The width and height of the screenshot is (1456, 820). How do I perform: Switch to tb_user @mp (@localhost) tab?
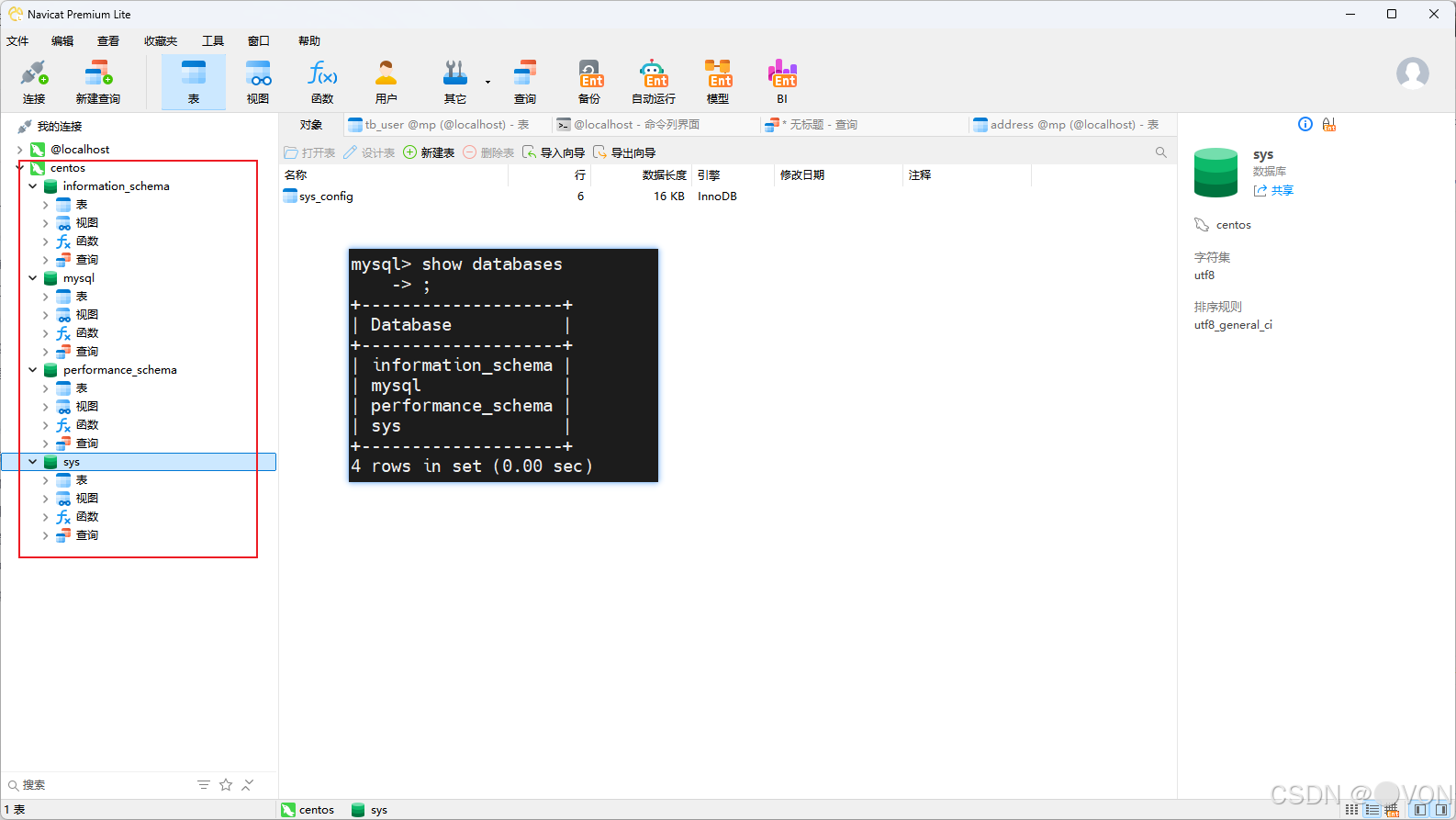(x=447, y=125)
